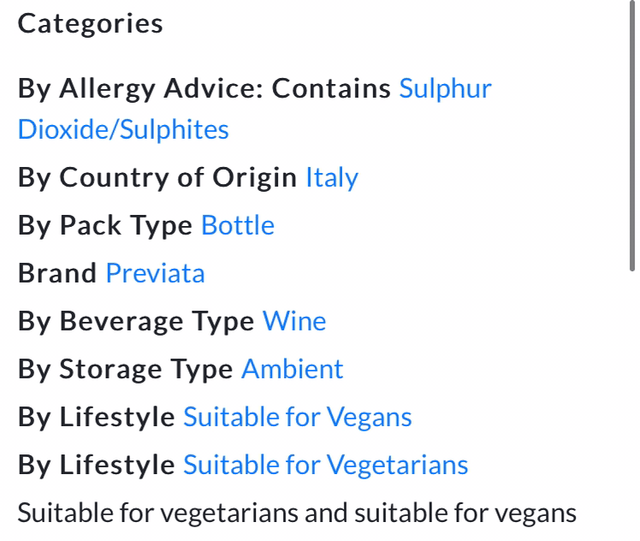Follow the Suitable for Vegetarians link
Viewport: 640px width, 541px height.
(325, 466)
